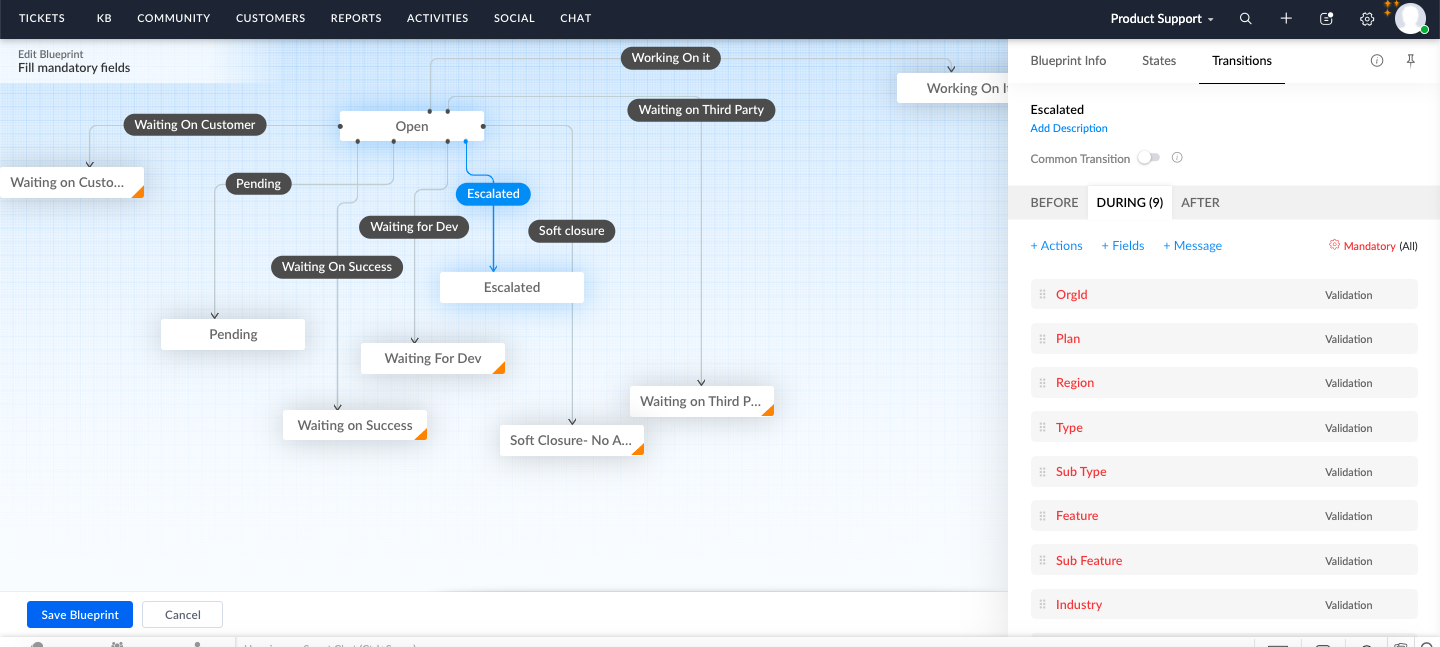Image resolution: width=1440 pixels, height=647 pixels.
Task: Grab the drag handle of Region row
Action: click(1043, 383)
